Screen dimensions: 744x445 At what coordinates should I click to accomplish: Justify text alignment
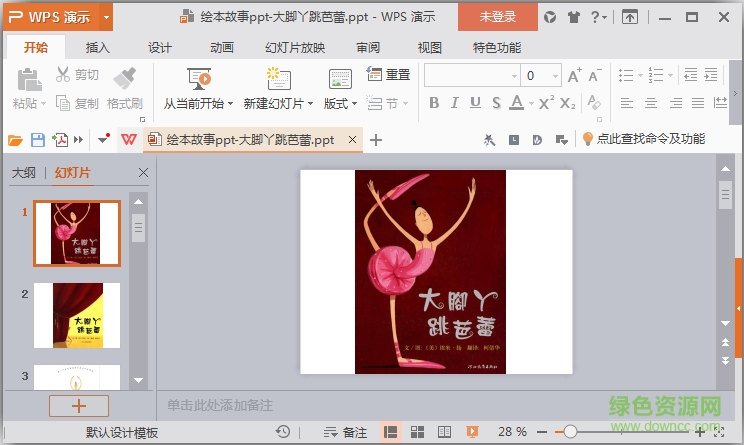[x=698, y=103]
